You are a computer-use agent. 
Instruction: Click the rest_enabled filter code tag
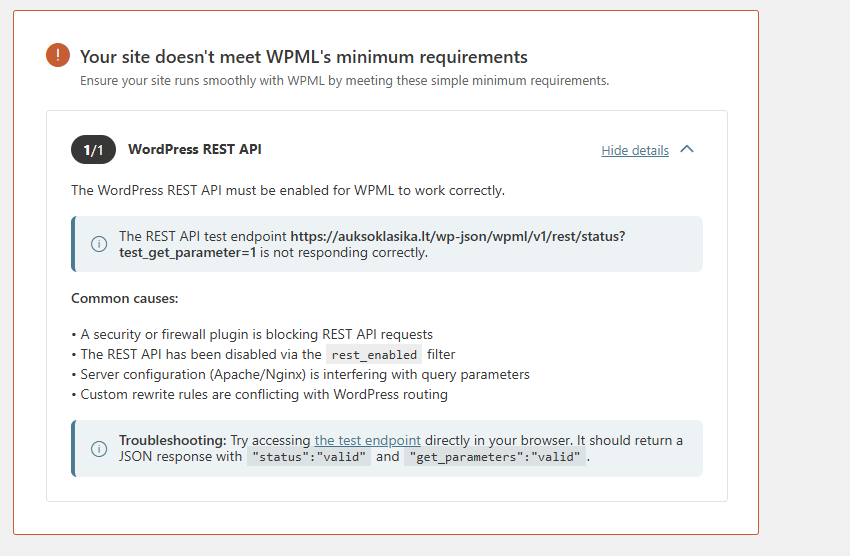click(x=374, y=355)
